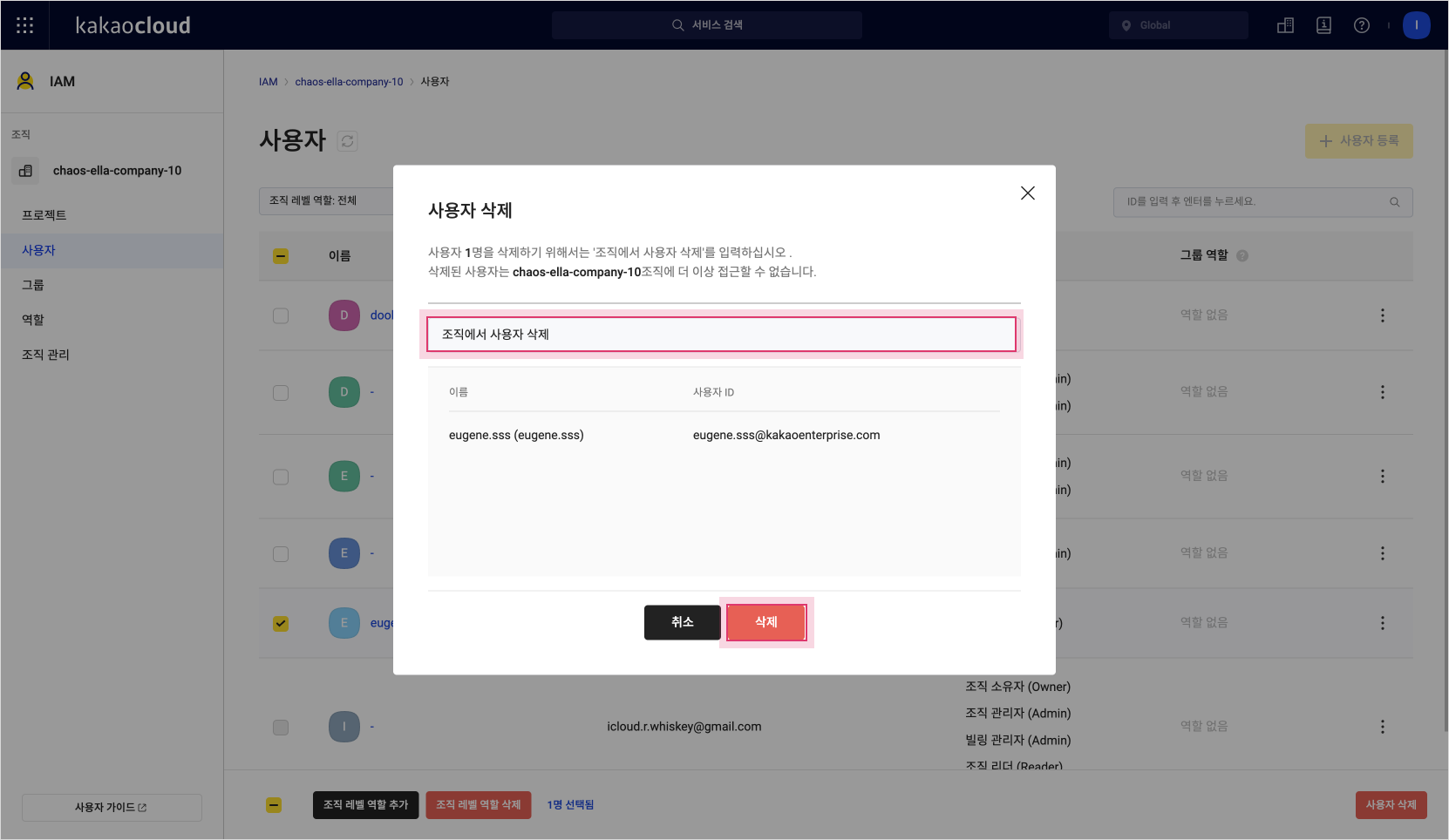Open the help question mark icon

point(1362,25)
